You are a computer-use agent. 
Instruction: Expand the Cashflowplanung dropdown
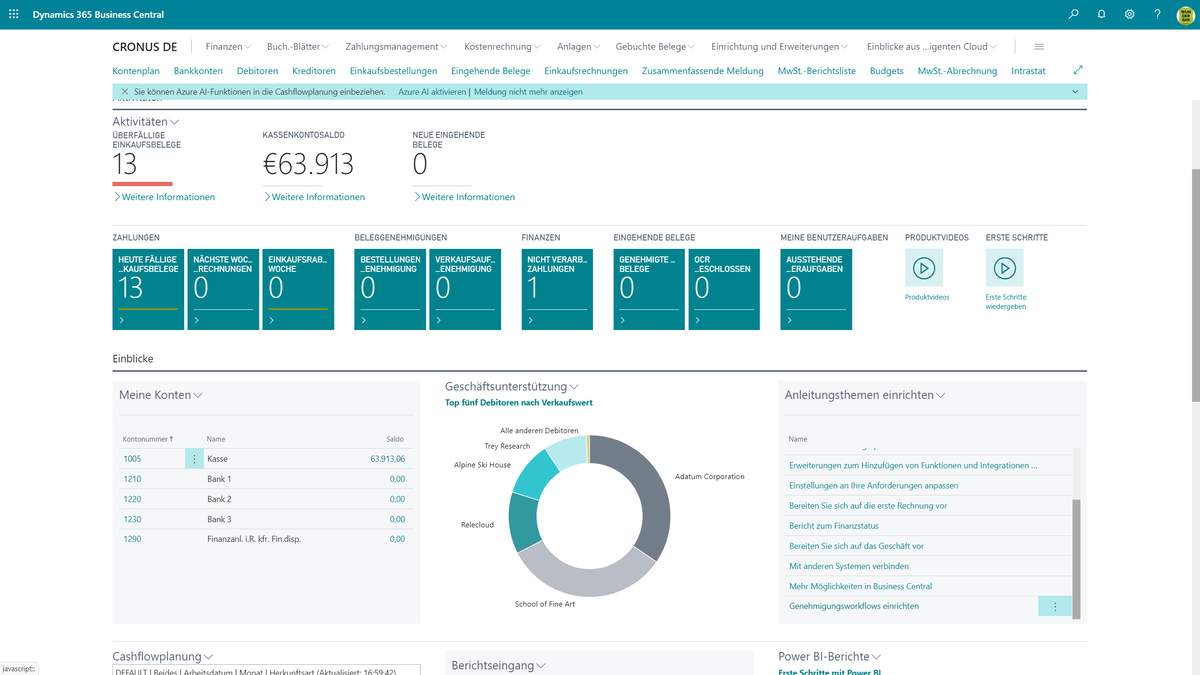pyautogui.click(x=163, y=657)
